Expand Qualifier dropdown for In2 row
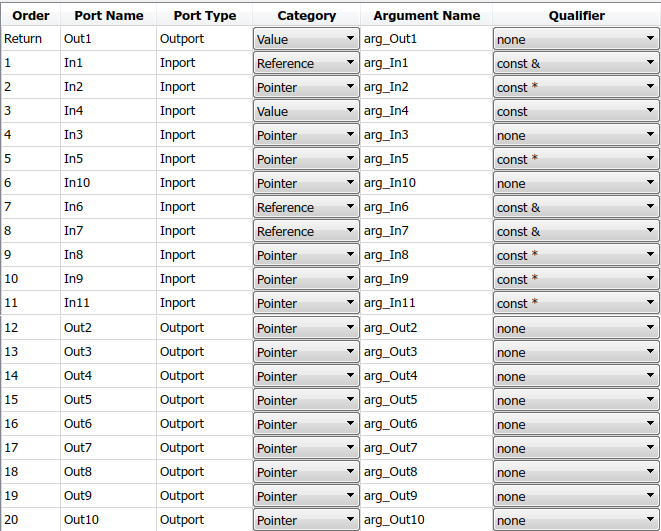661x531 pixels. point(575,87)
